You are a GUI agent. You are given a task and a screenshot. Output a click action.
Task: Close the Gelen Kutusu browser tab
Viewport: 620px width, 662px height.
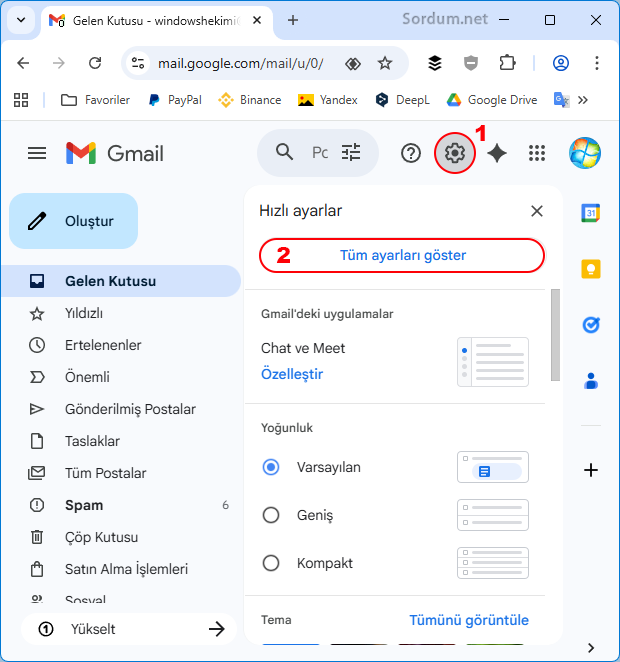(x=257, y=20)
